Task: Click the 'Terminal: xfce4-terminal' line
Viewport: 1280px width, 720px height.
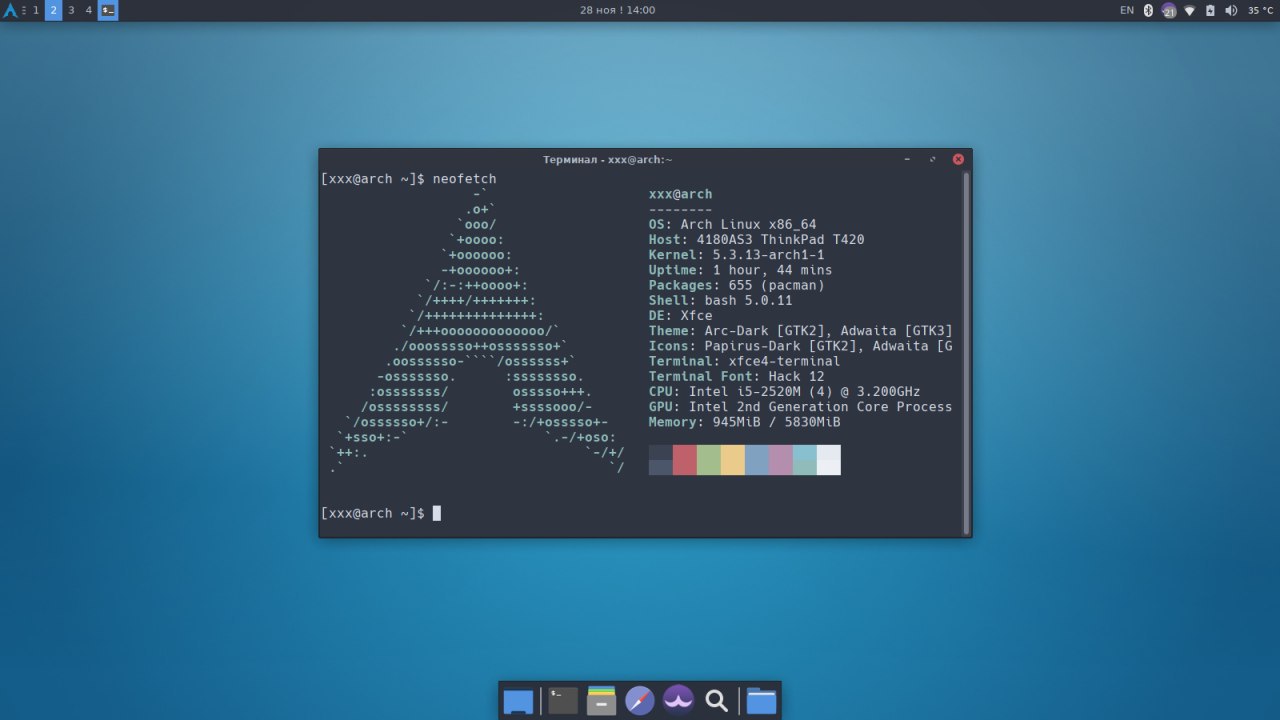Action: click(x=745, y=361)
